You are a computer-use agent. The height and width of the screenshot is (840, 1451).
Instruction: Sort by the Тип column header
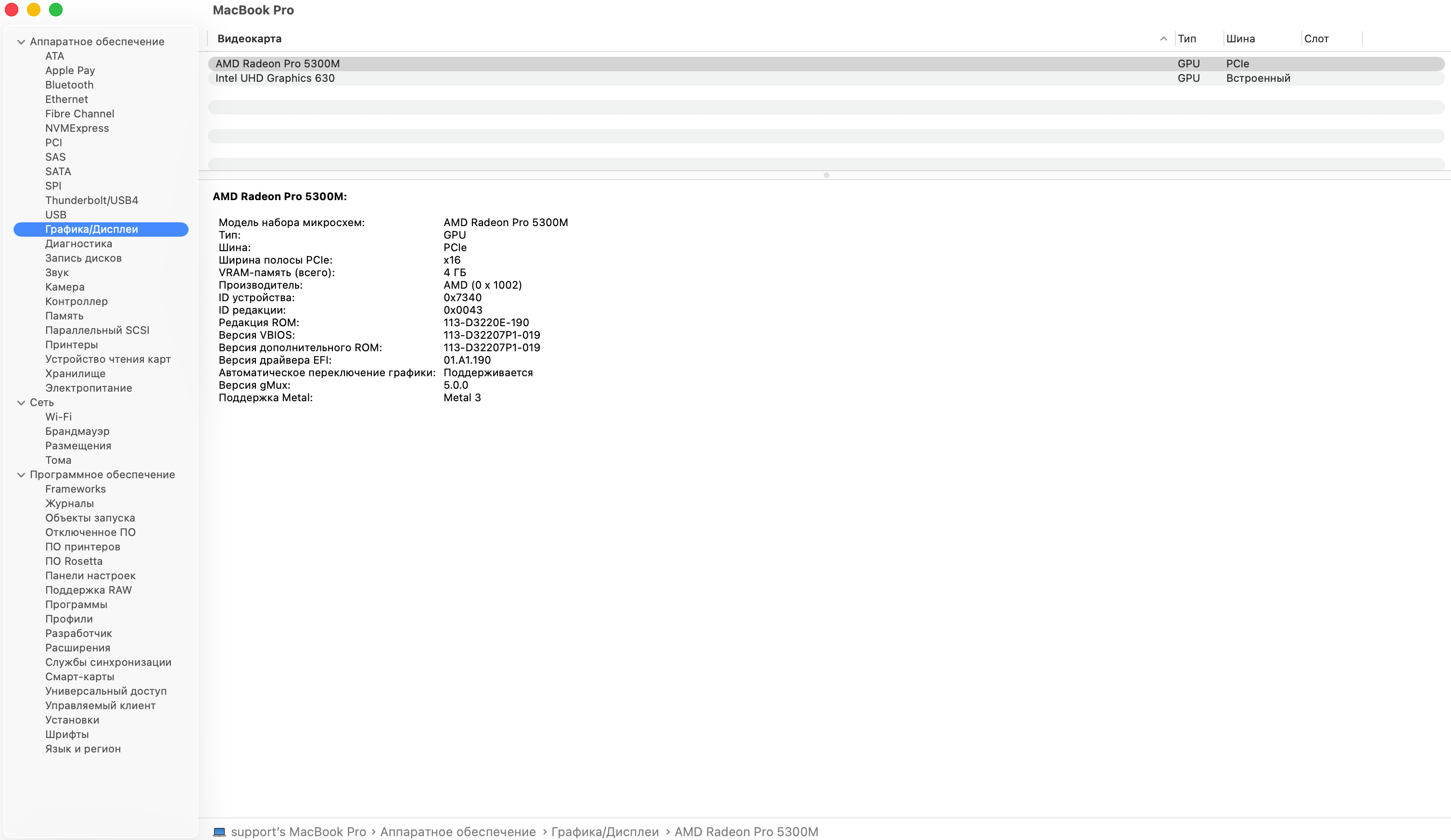[1187, 38]
